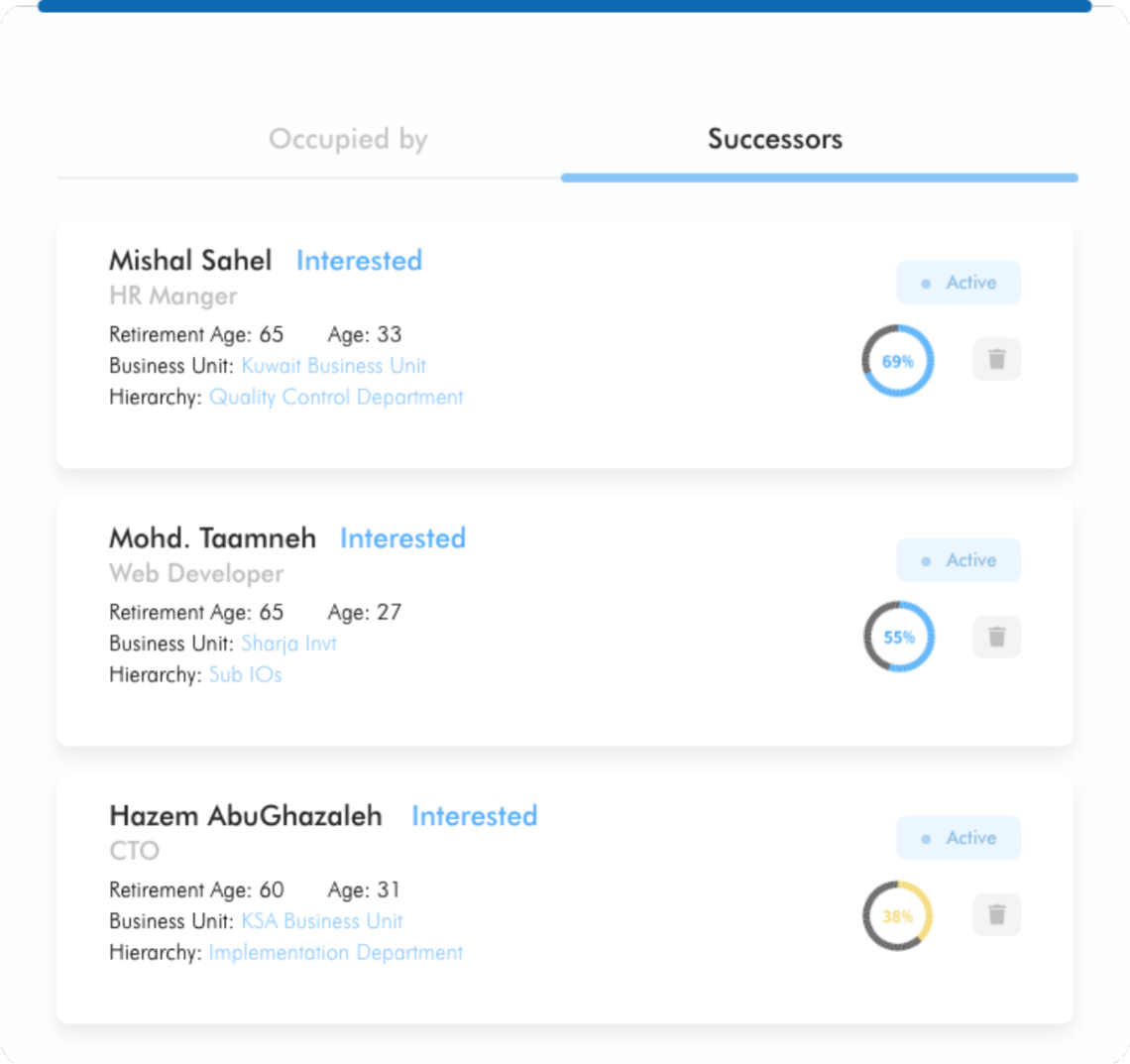This screenshot has width=1130, height=1064.
Task: Click Active status badge for Hazem AbuGhazaleh
Action: (959, 838)
